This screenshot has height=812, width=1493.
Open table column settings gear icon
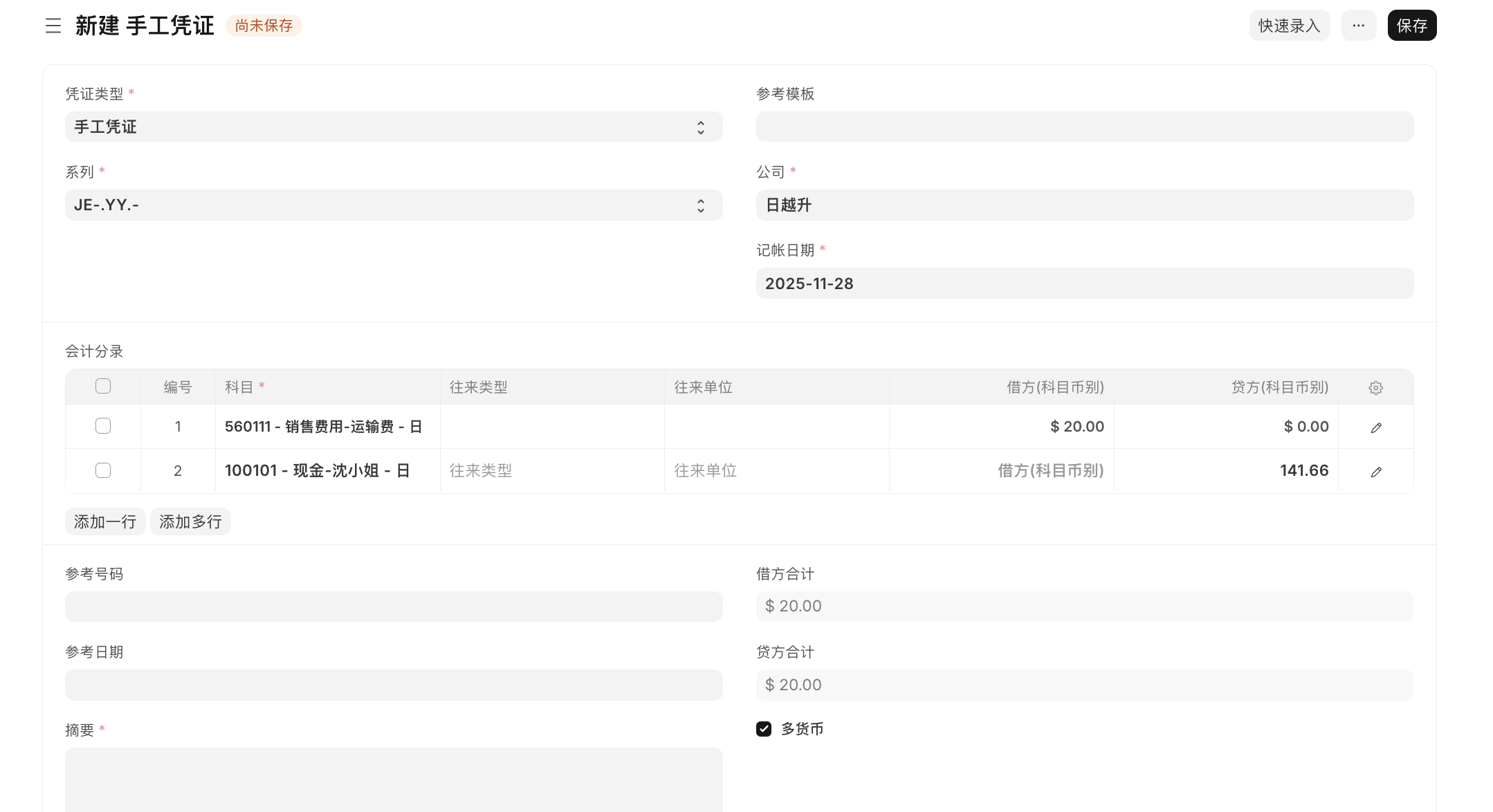pos(1375,387)
